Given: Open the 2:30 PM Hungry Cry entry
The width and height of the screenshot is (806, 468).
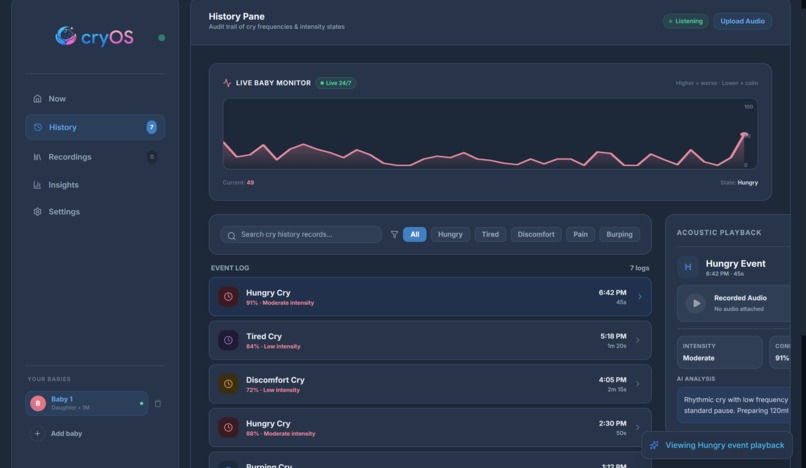Looking at the screenshot, I should 430,427.
